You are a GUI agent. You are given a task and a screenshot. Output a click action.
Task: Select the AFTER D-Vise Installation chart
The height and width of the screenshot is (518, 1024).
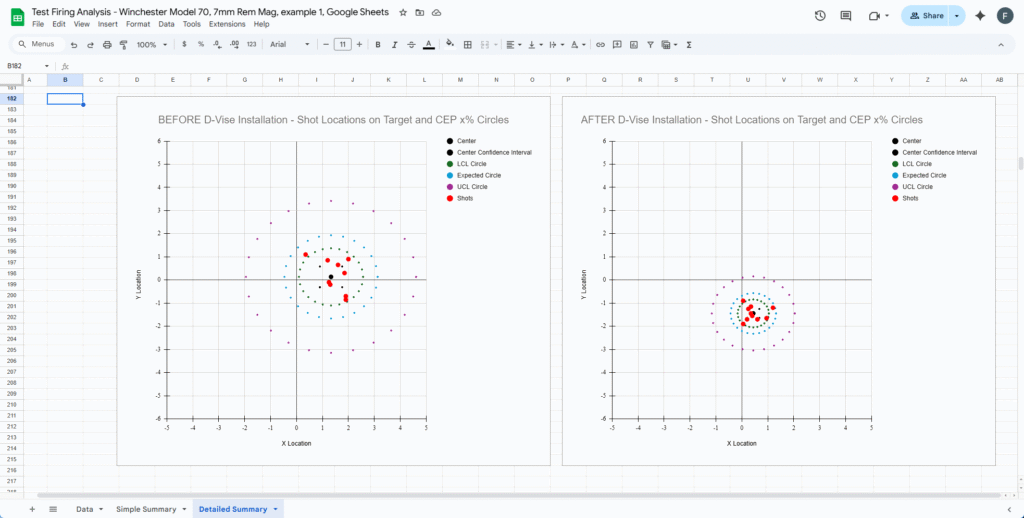click(x=778, y=281)
